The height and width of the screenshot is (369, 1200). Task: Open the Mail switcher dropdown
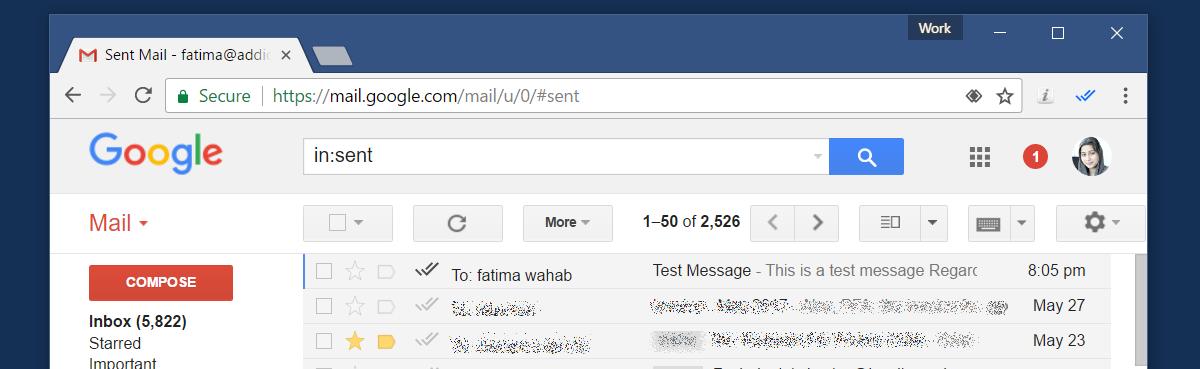(x=119, y=223)
